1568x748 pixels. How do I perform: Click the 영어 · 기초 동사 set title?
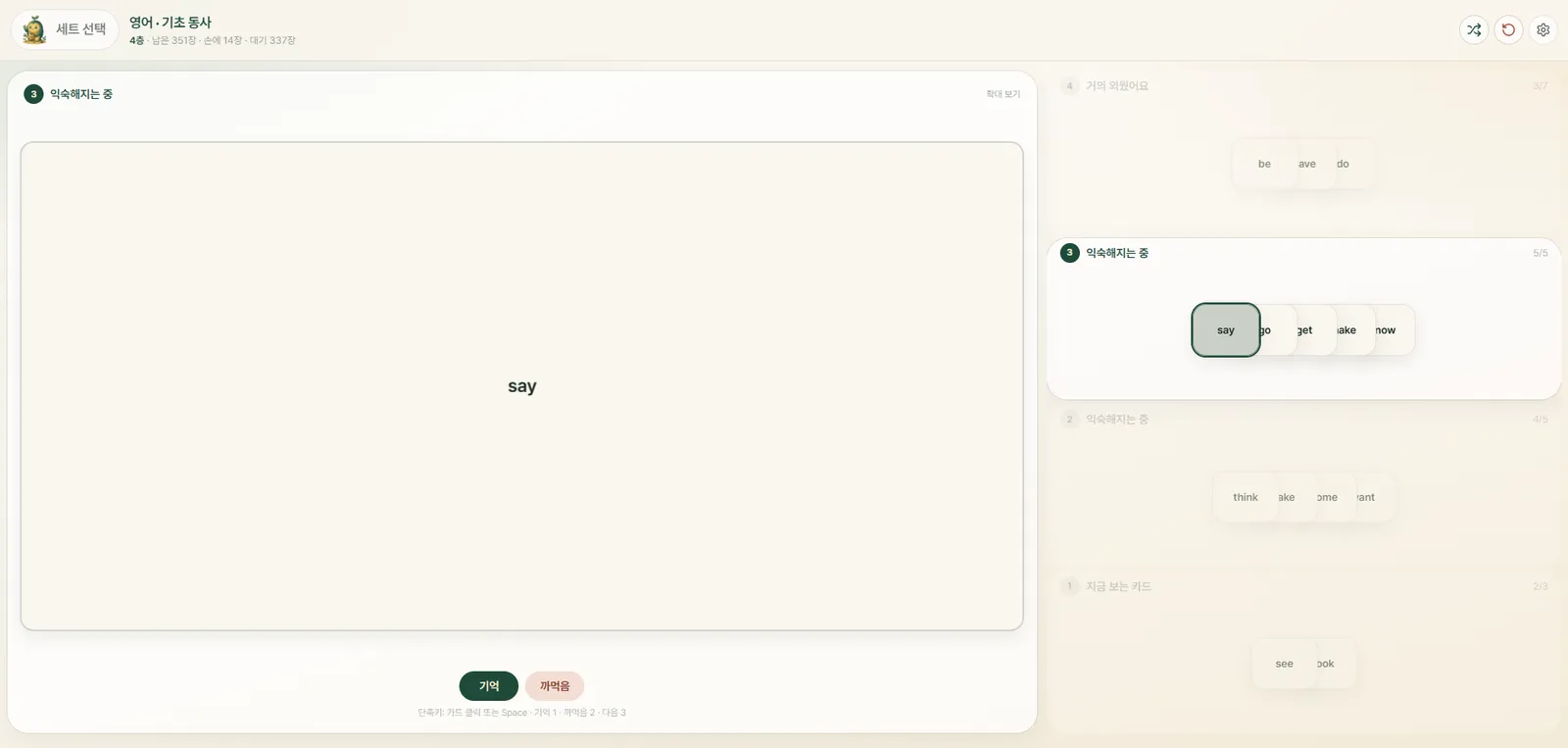(x=171, y=22)
